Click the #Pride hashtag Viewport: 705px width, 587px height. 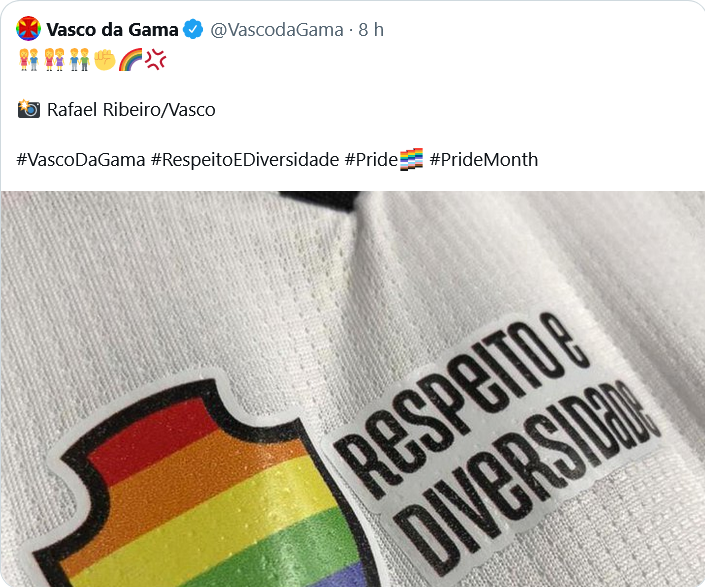tap(371, 160)
